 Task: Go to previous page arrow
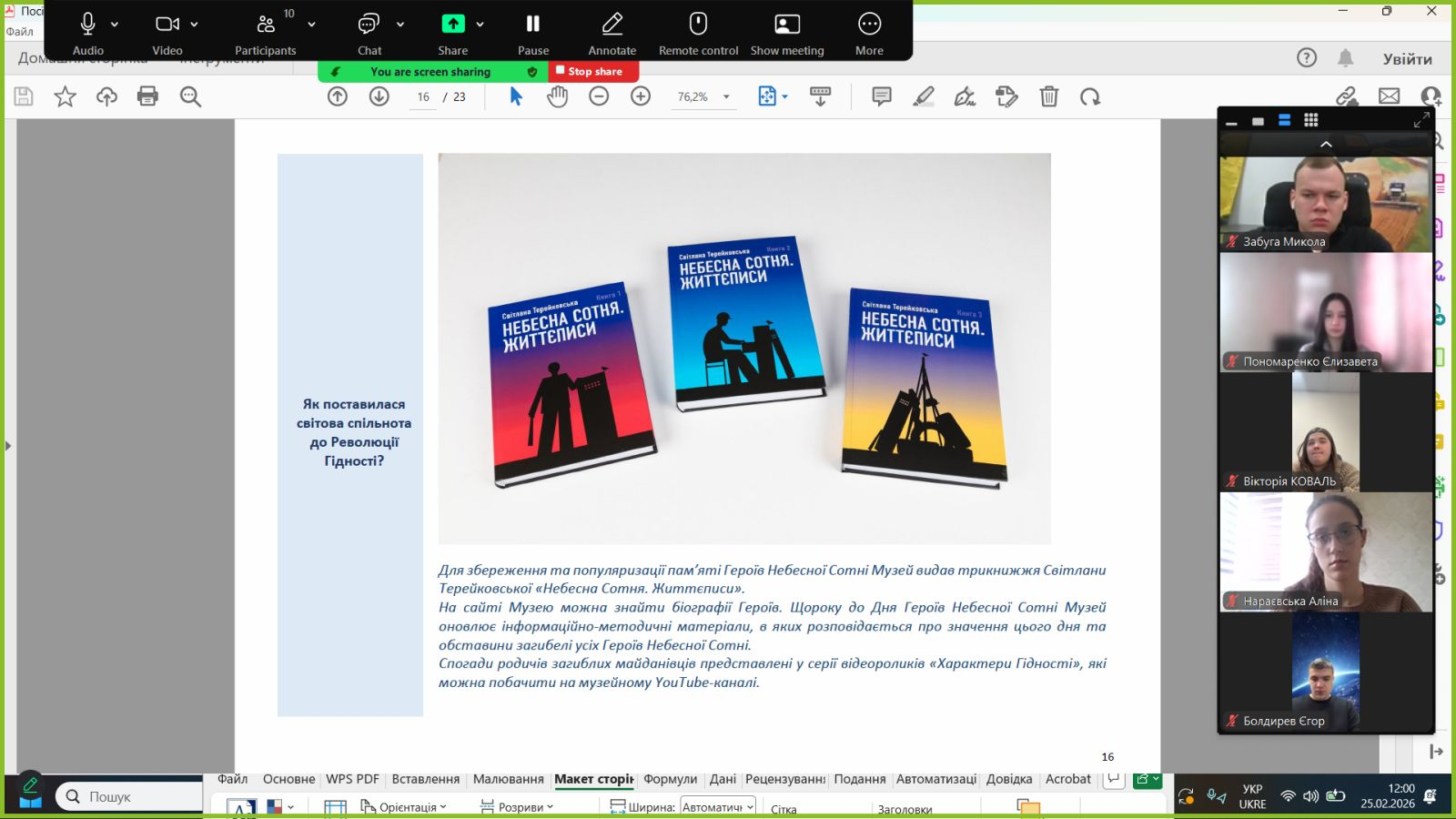(x=338, y=96)
